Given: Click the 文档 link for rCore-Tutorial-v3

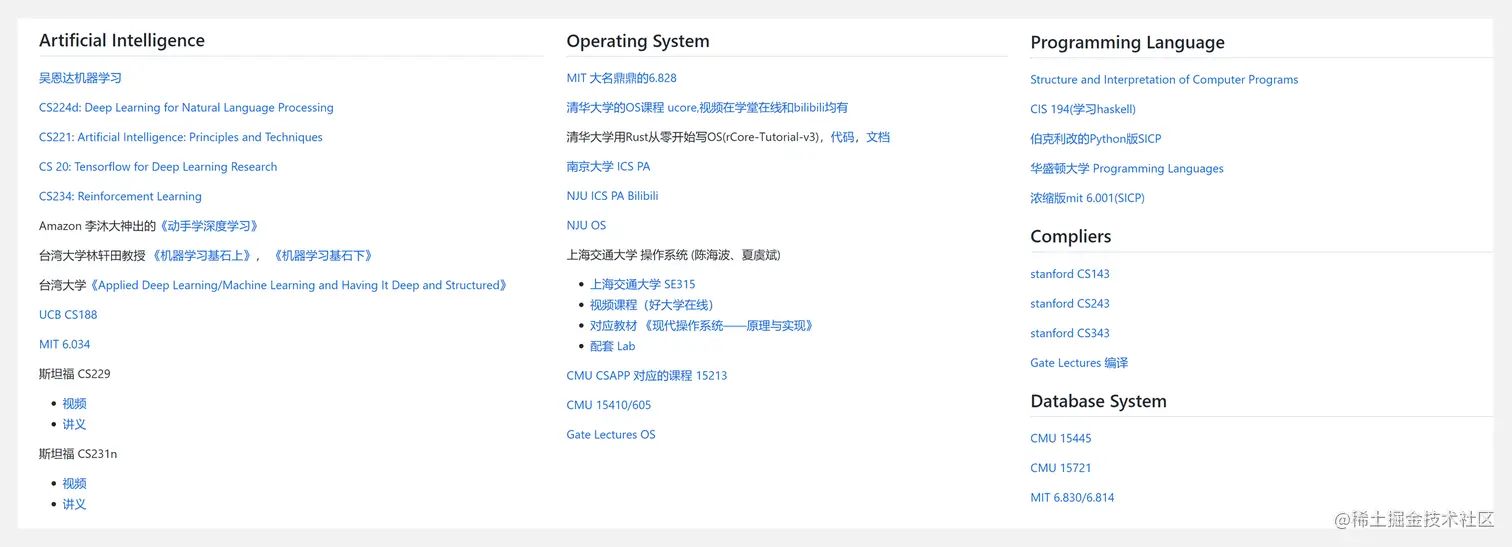Looking at the screenshot, I should [878, 137].
